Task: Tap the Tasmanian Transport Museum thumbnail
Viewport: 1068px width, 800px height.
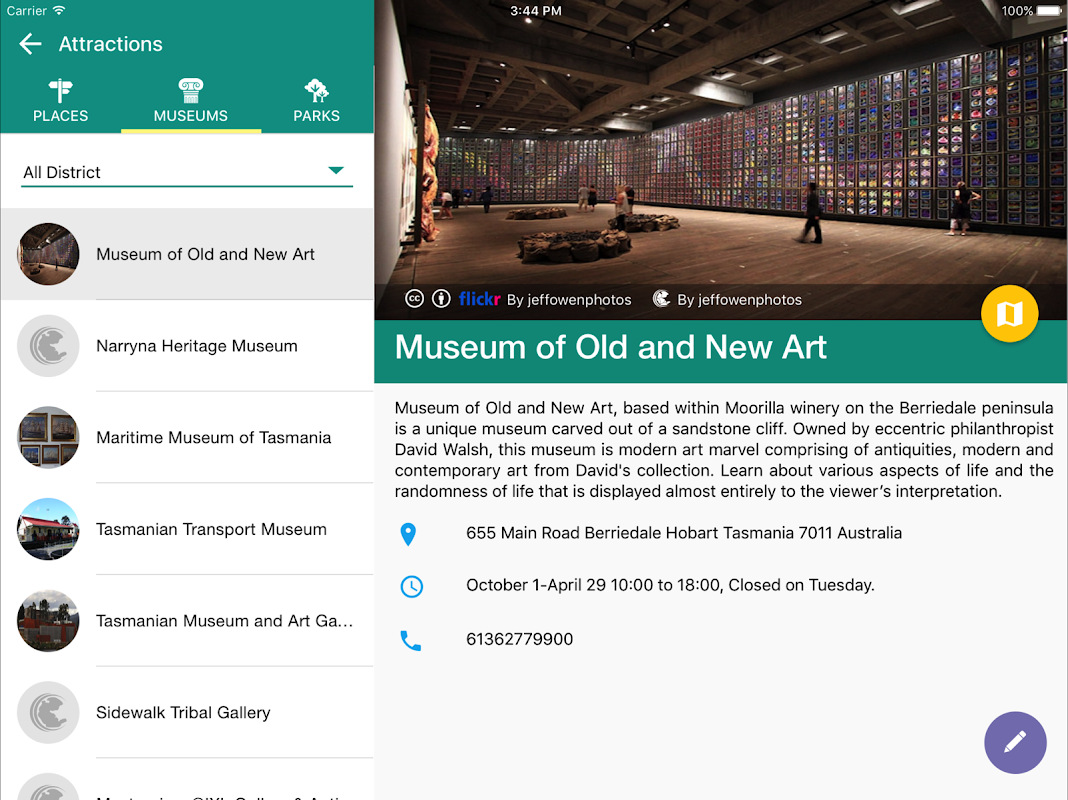Action: 48,529
